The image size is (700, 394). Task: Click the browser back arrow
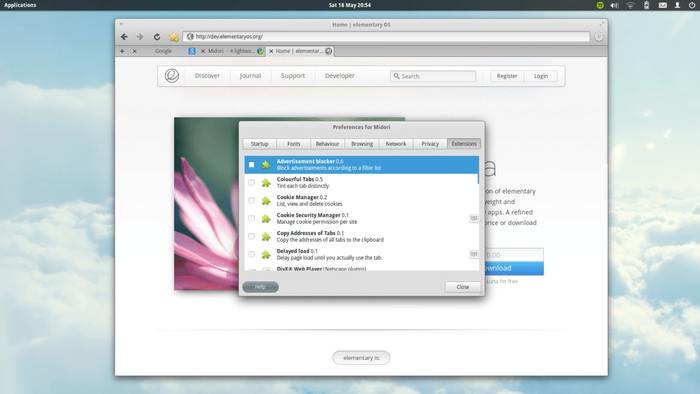(x=124, y=37)
